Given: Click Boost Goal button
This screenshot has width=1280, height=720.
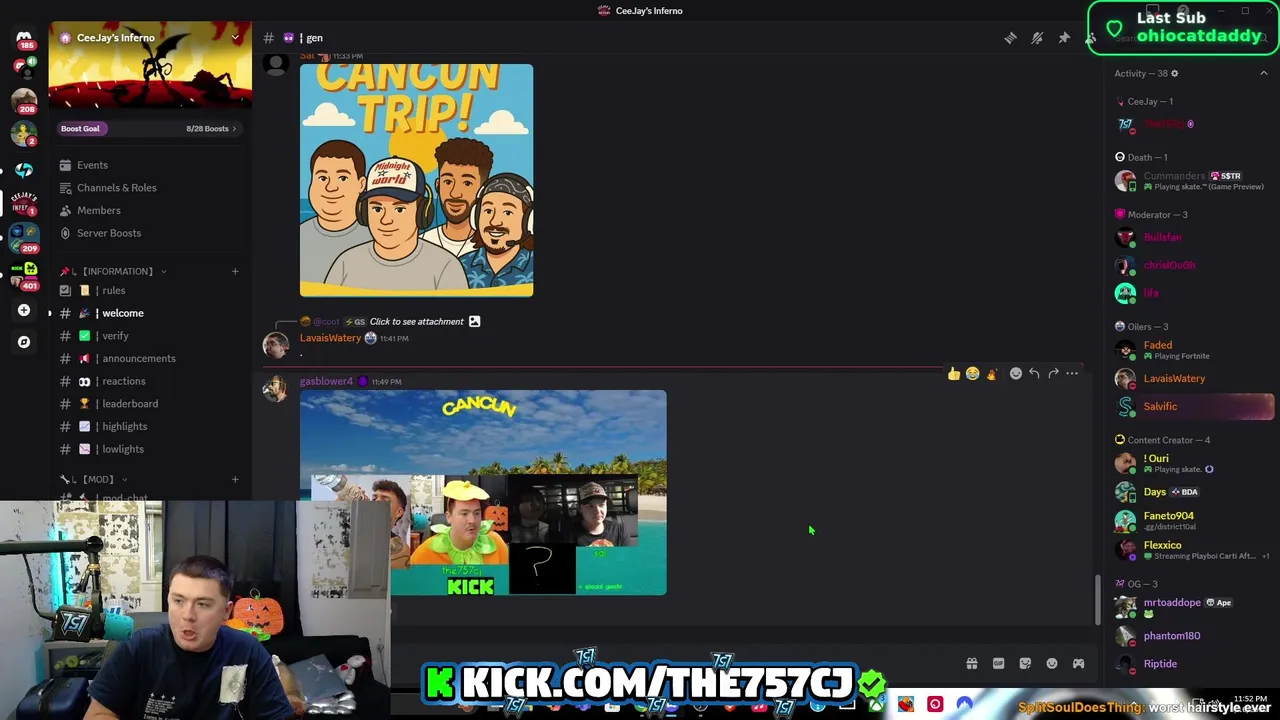Looking at the screenshot, I should tap(80, 129).
